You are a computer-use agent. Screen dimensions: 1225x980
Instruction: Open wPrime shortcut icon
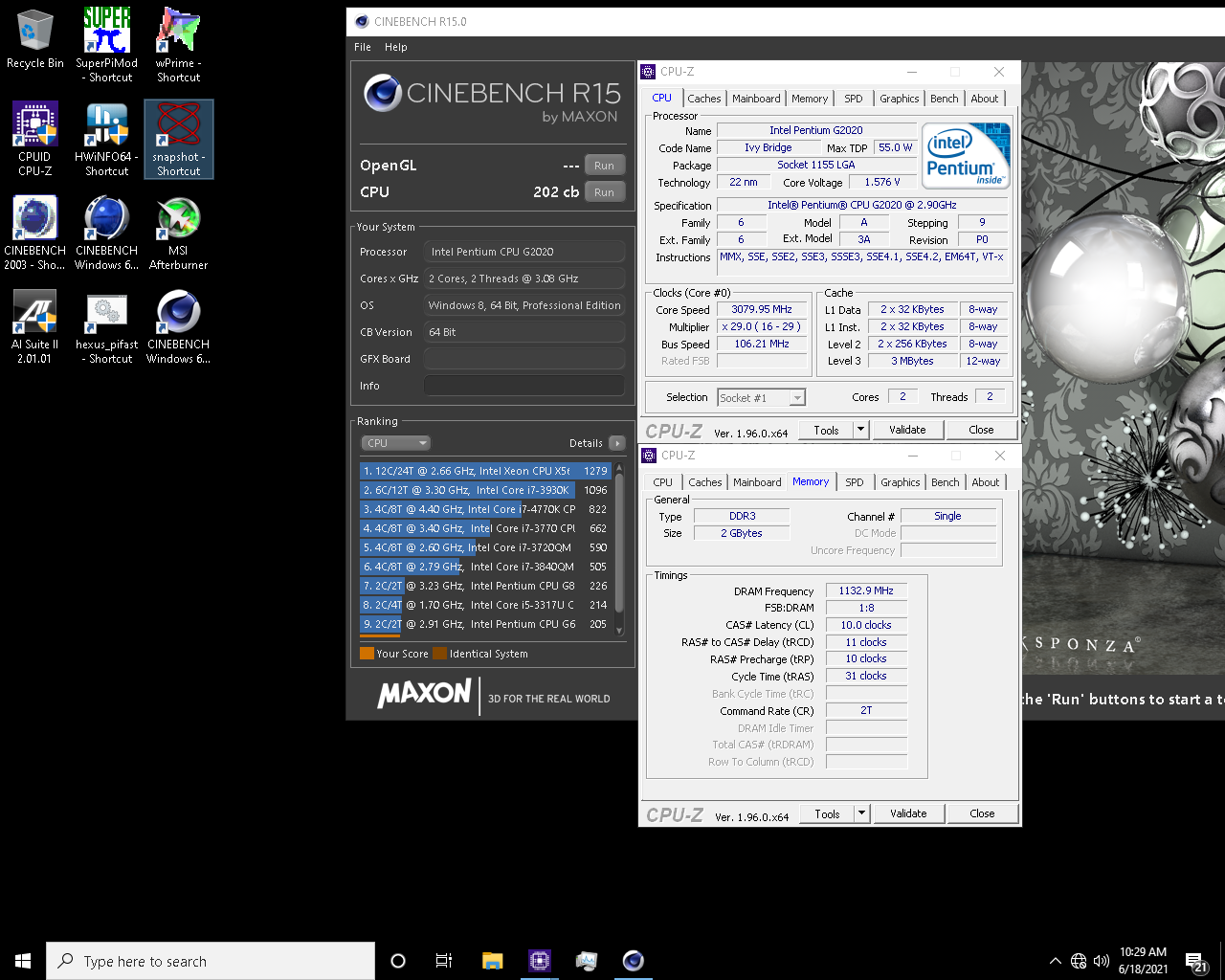click(179, 45)
